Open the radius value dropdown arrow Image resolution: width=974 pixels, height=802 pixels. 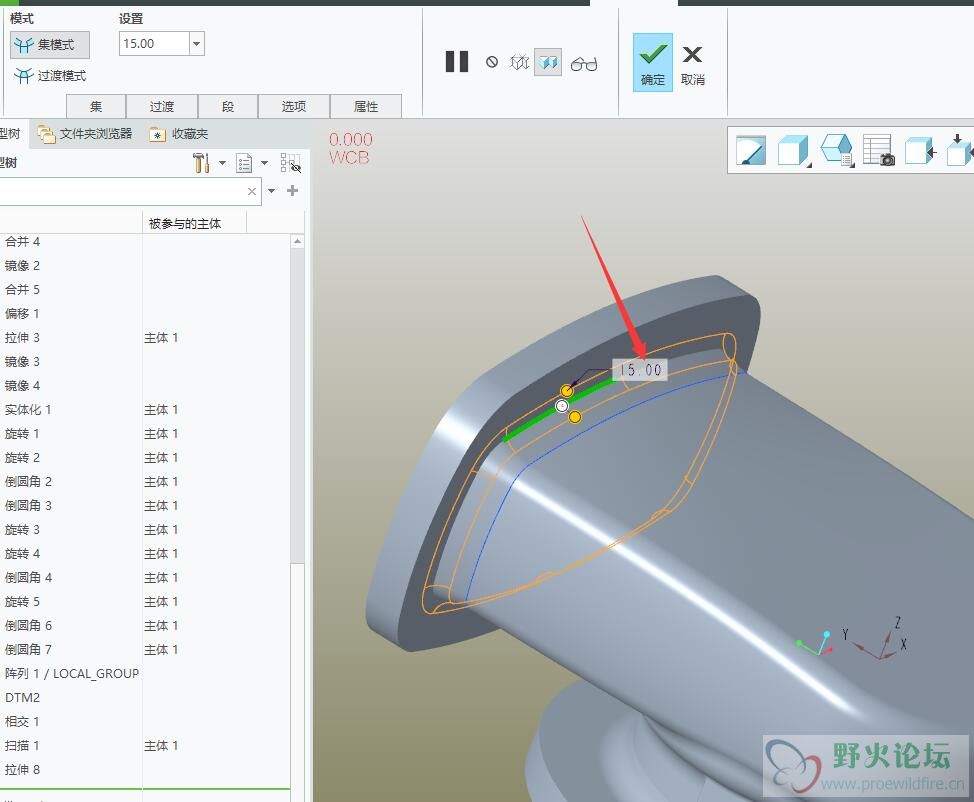coord(197,43)
